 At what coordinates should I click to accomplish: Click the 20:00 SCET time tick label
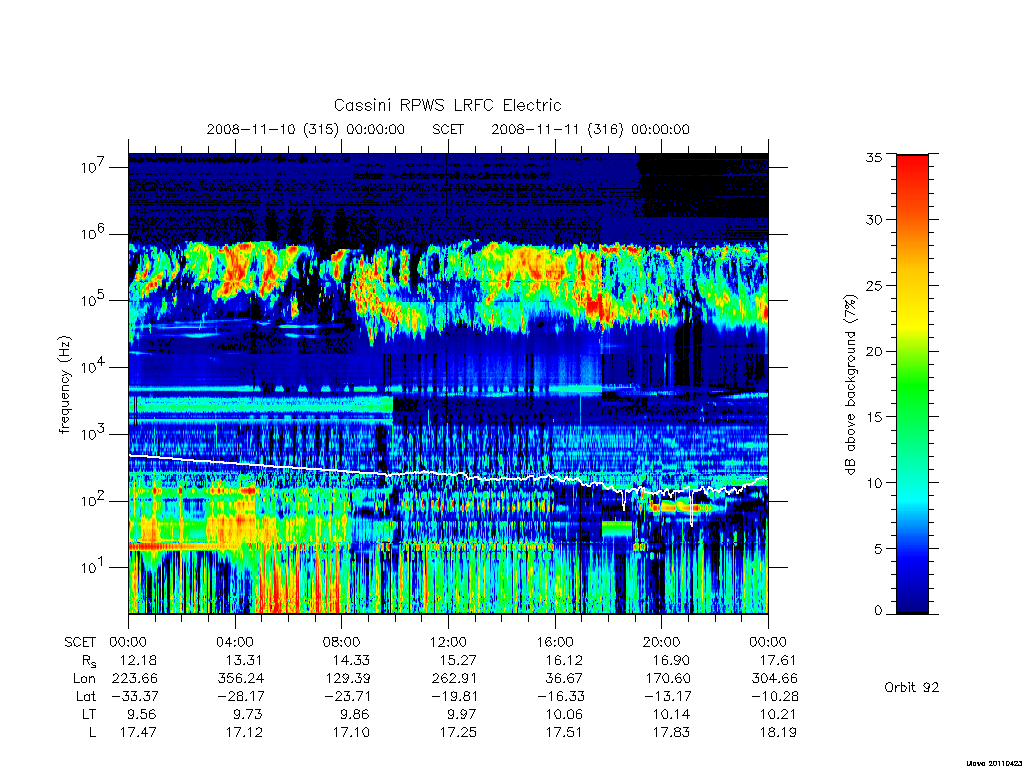662,642
